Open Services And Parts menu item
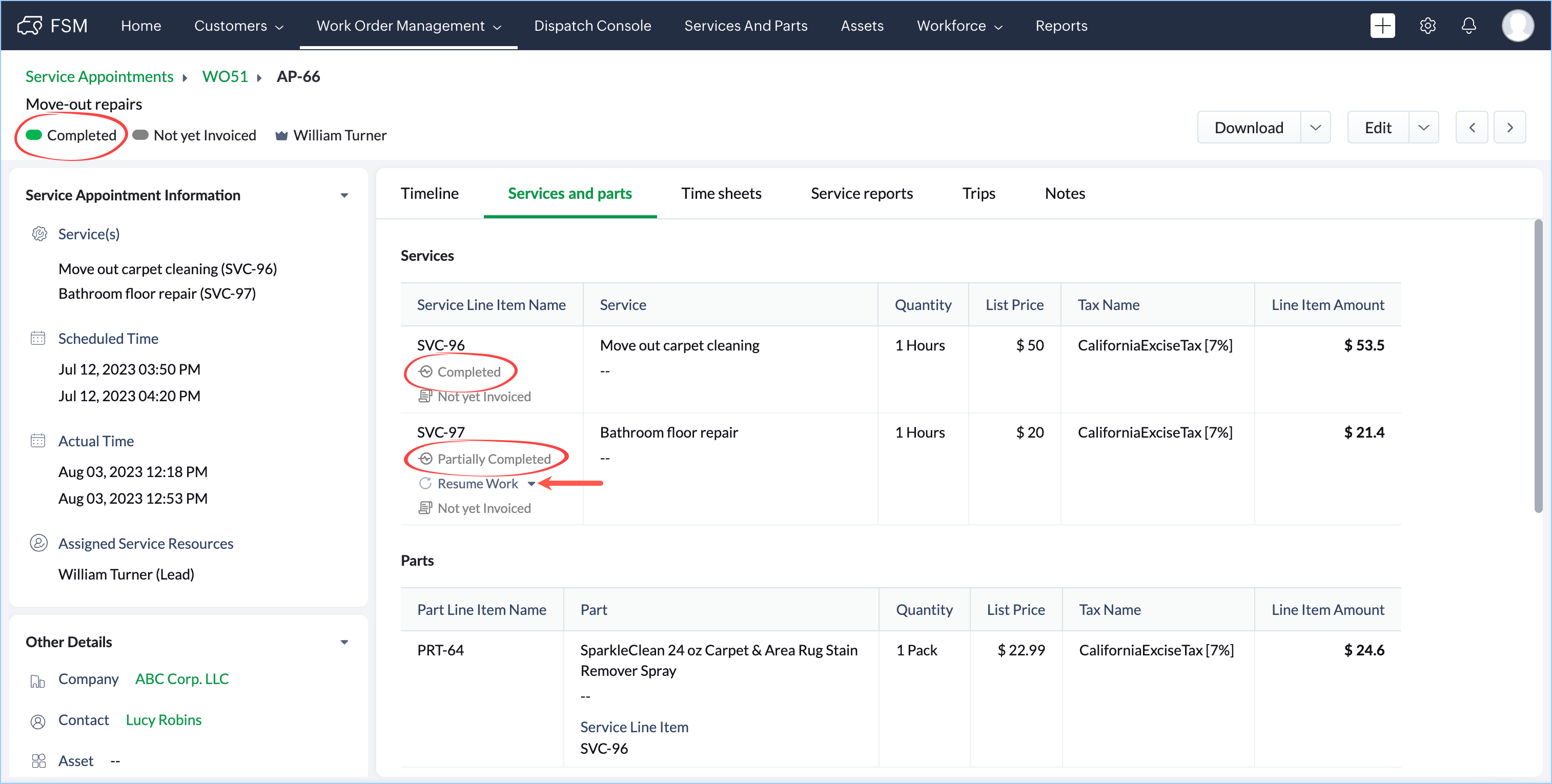The width and height of the screenshot is (1552, 784). pos(746,25)
